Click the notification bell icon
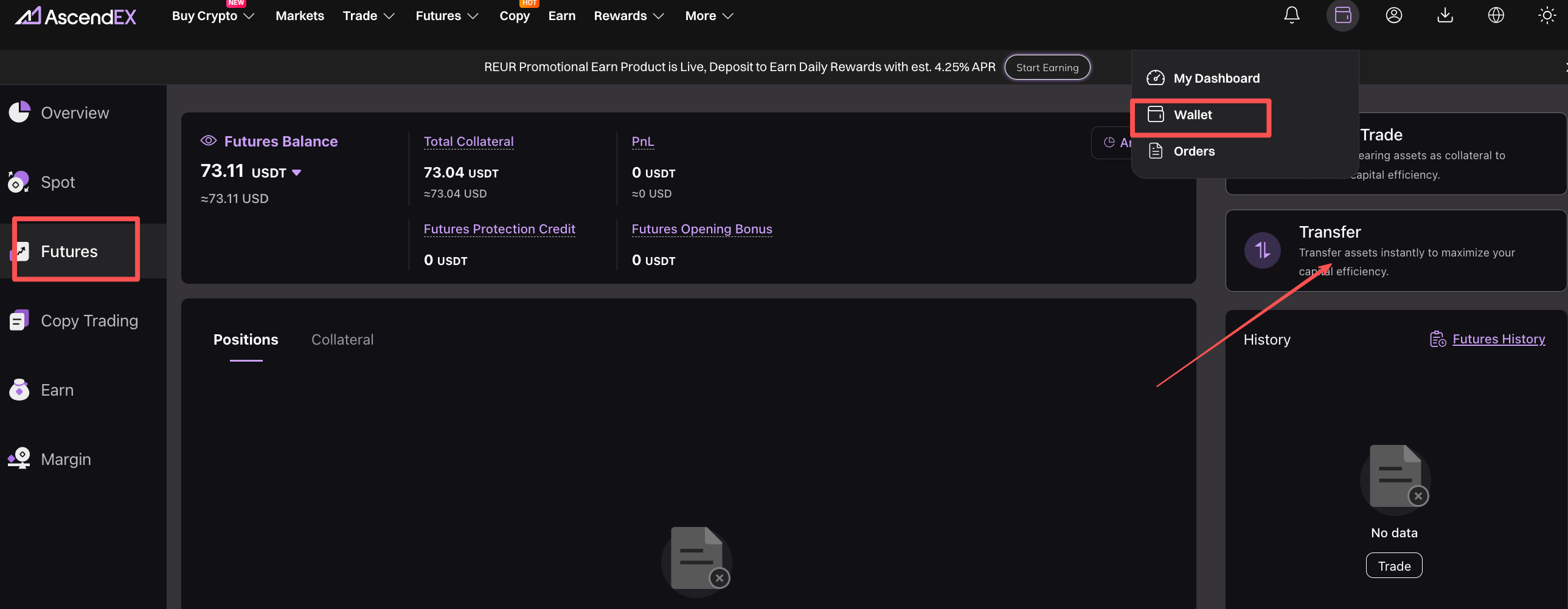 pyautogui.click(x=1291, y=15)
